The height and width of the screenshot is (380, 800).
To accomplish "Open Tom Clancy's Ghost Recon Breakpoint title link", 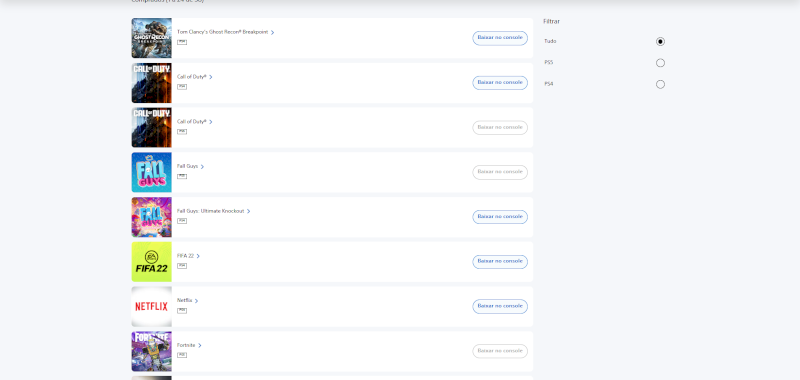I will click(x=222, y=32).
